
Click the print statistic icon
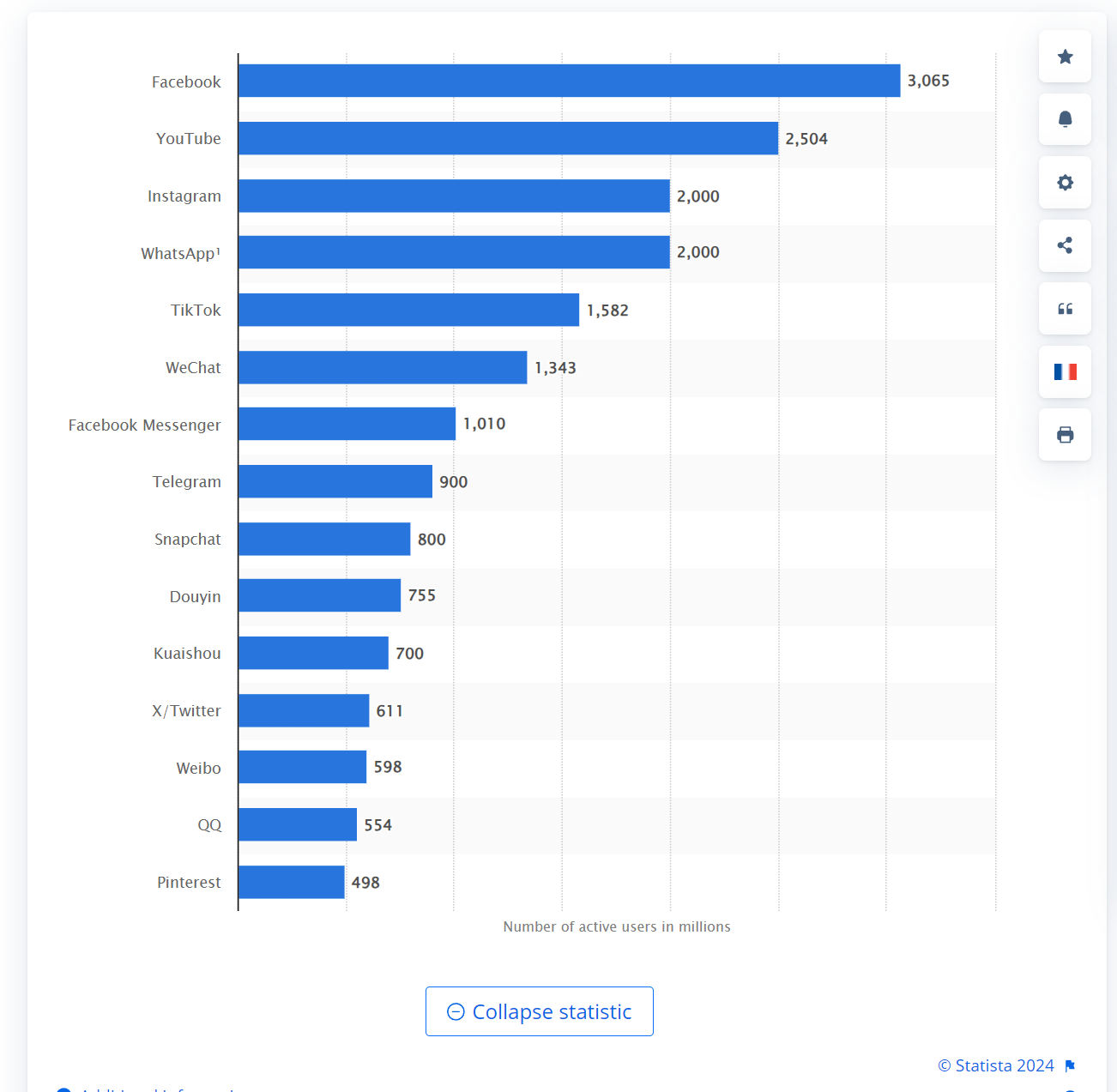1065,435
